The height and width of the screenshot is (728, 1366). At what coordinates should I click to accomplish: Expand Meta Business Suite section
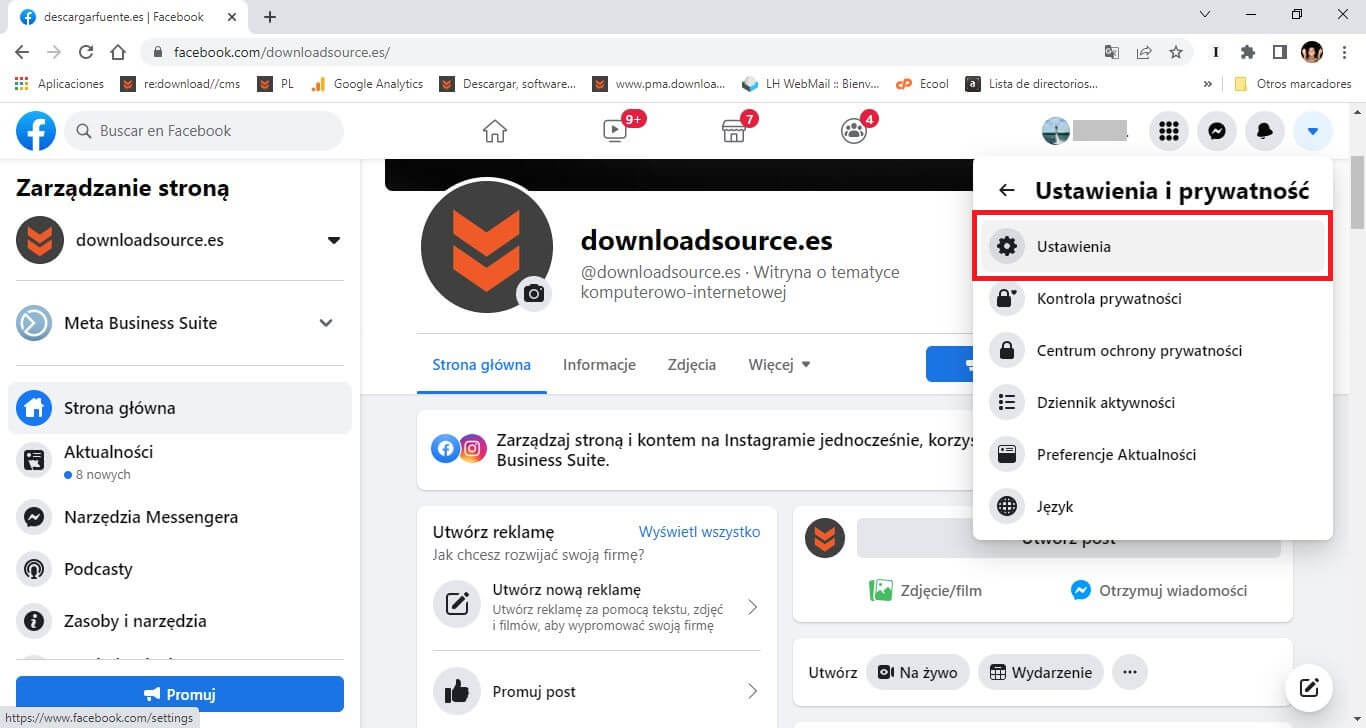click(x=325, y=323)
